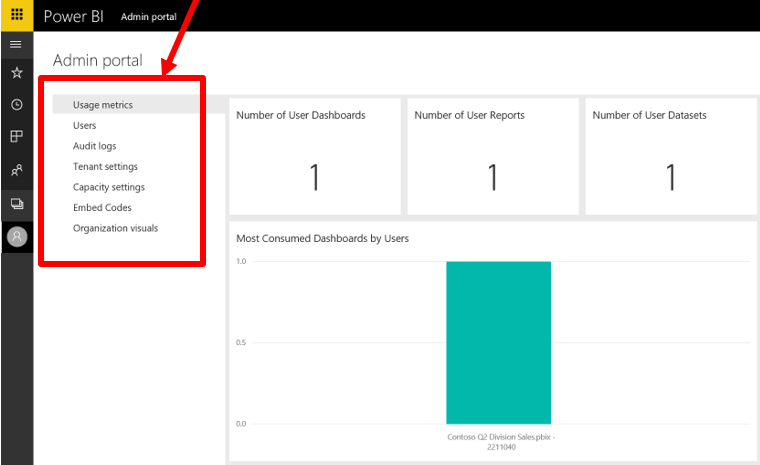Viewport: 760px width, 465px height.
Task: Click the Power BI logo text
Action: click(74, 16)
